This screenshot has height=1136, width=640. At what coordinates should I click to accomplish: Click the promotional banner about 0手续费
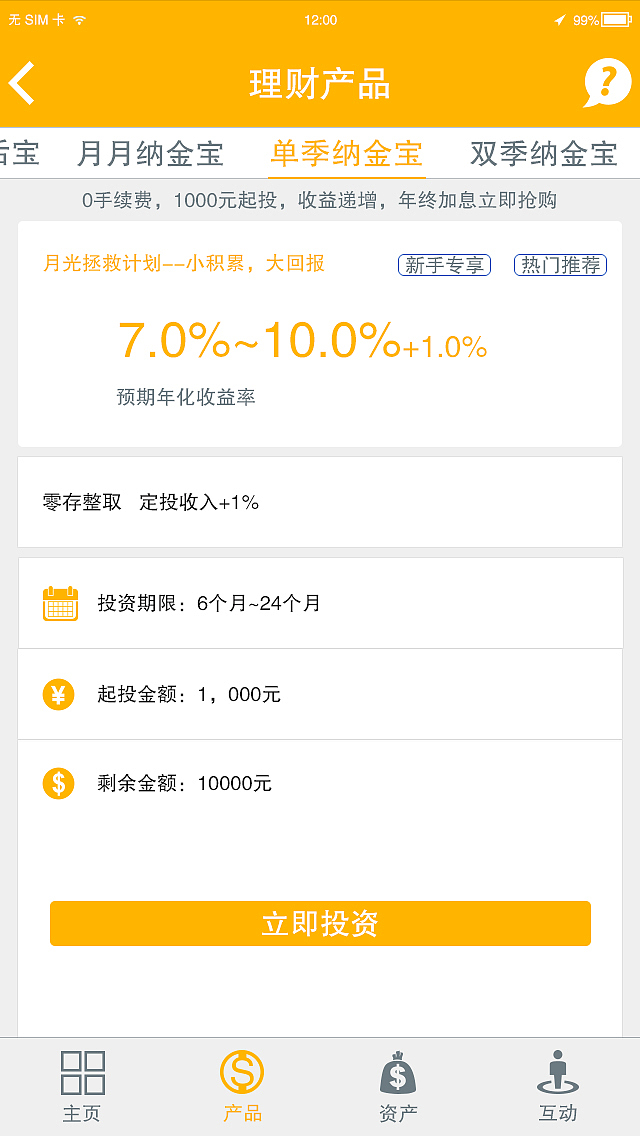click(x=320, y=201)
